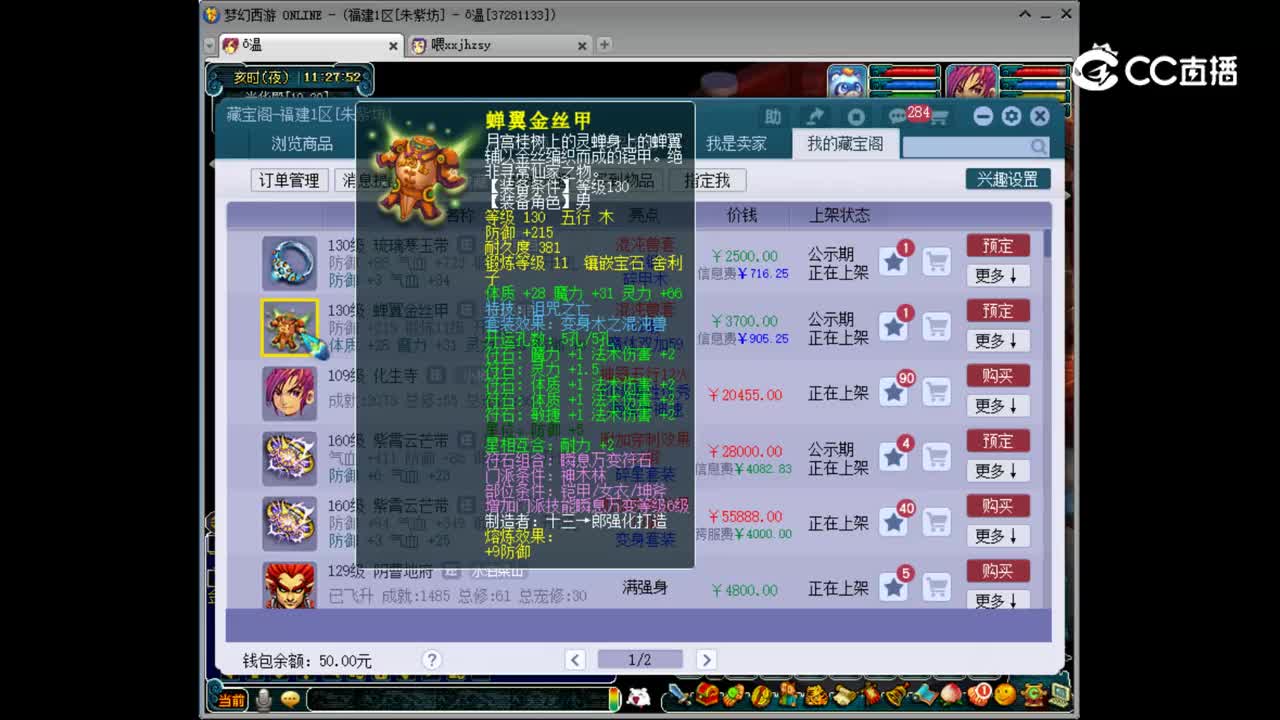Add the ¥55888.00 item to cart
1280x720 pixels.
(936, 523)
